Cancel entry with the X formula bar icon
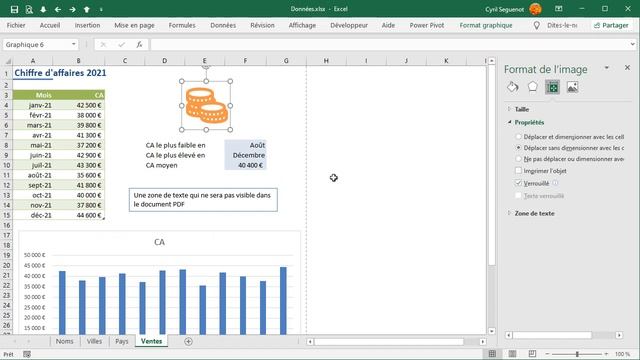 (103, 44)
